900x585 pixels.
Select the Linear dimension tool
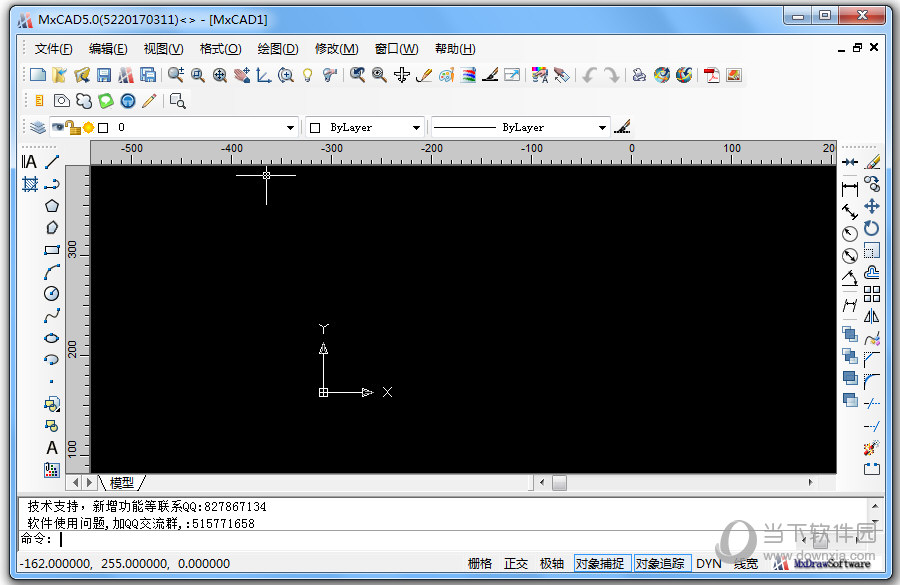point(850,188)
